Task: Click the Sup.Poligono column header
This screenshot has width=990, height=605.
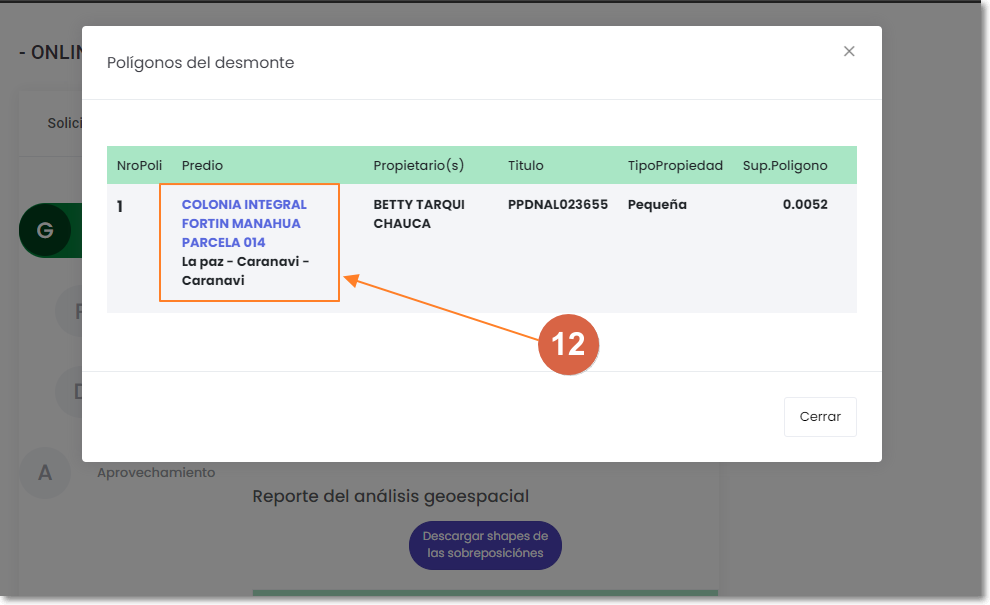Action: click(x=785, y=165)
